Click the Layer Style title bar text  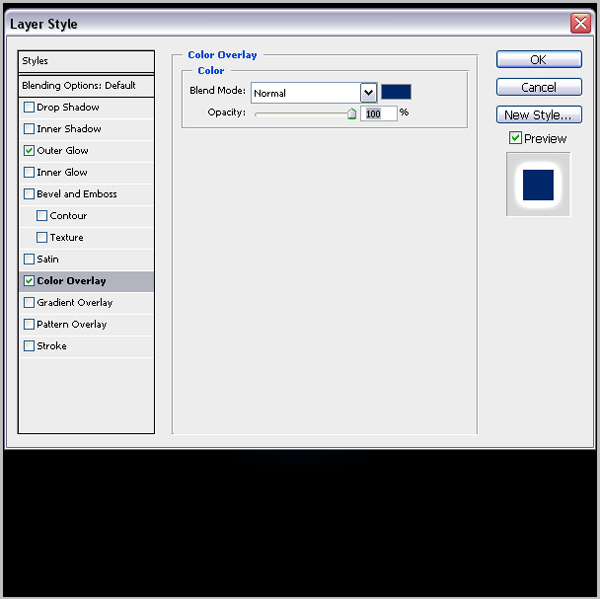[x=44, y=24]
